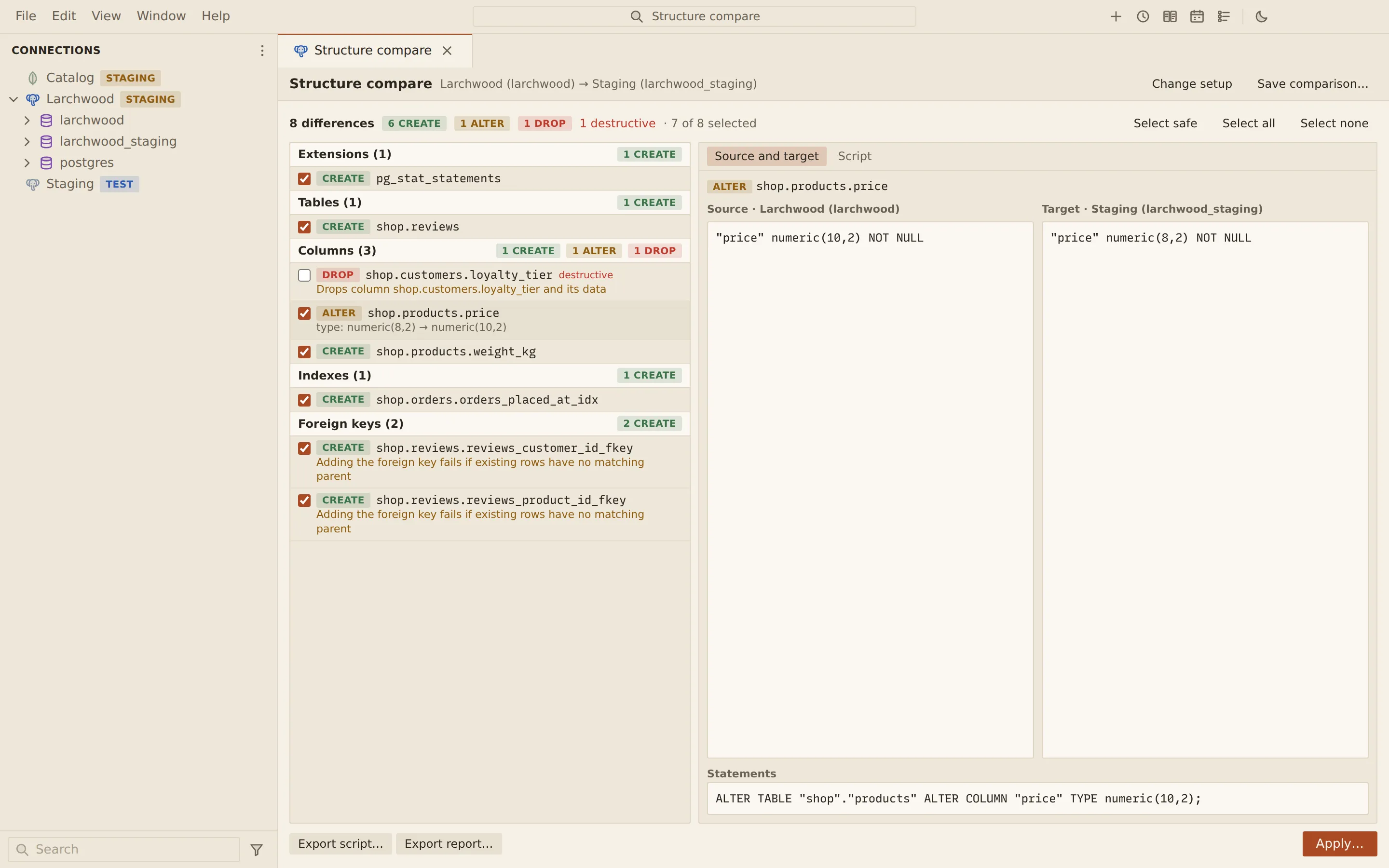Click the task list icon in toolbar
Image resolution: width=1389 pixels, height=868 pixels.
(x=1223, y=17)
